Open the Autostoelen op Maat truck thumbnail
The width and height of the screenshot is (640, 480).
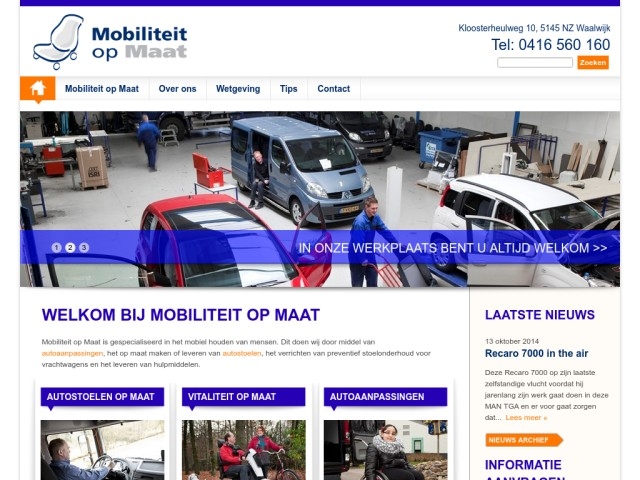pyautogui.click(x=102, y=450)
